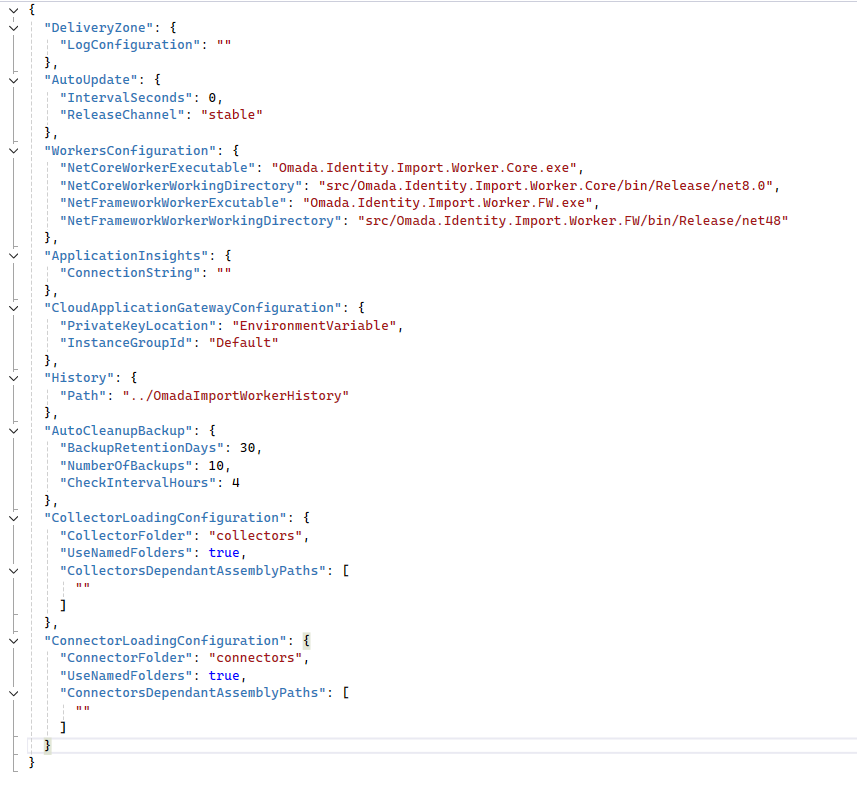
Task: Collapse the CollectorLoadingConfiguration section
Action: pos(13,517)
